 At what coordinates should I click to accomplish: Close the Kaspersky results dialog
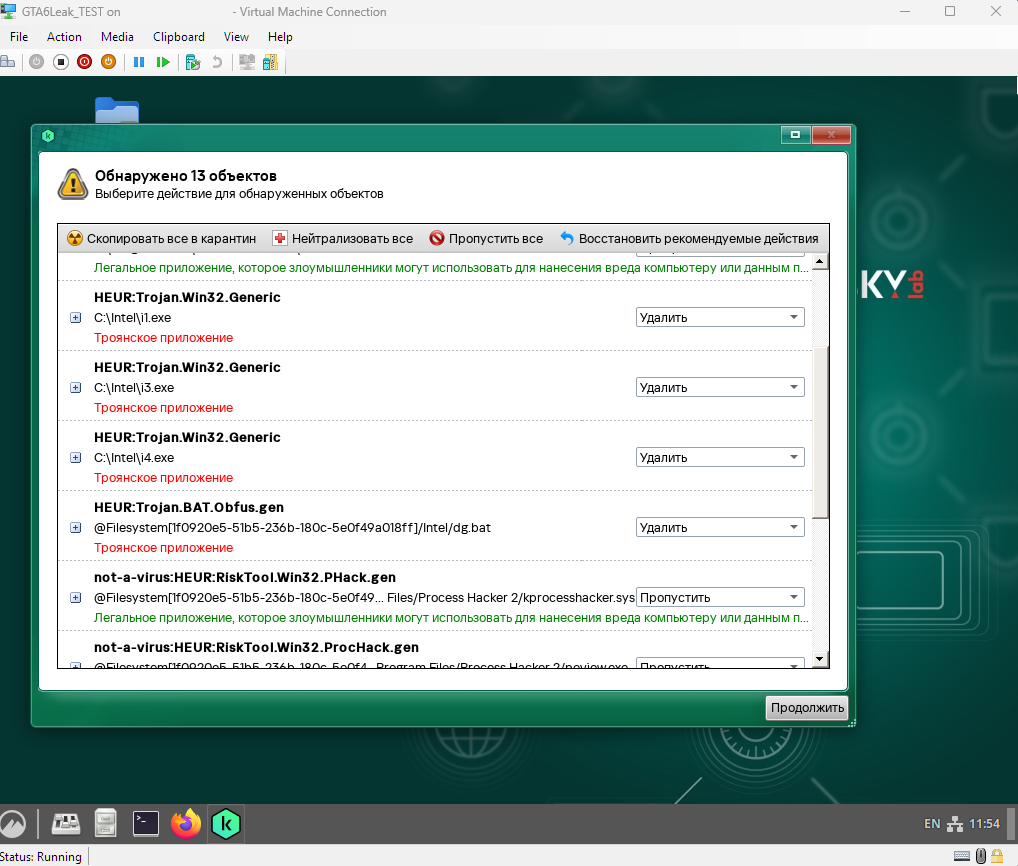[x=831, y=134]
